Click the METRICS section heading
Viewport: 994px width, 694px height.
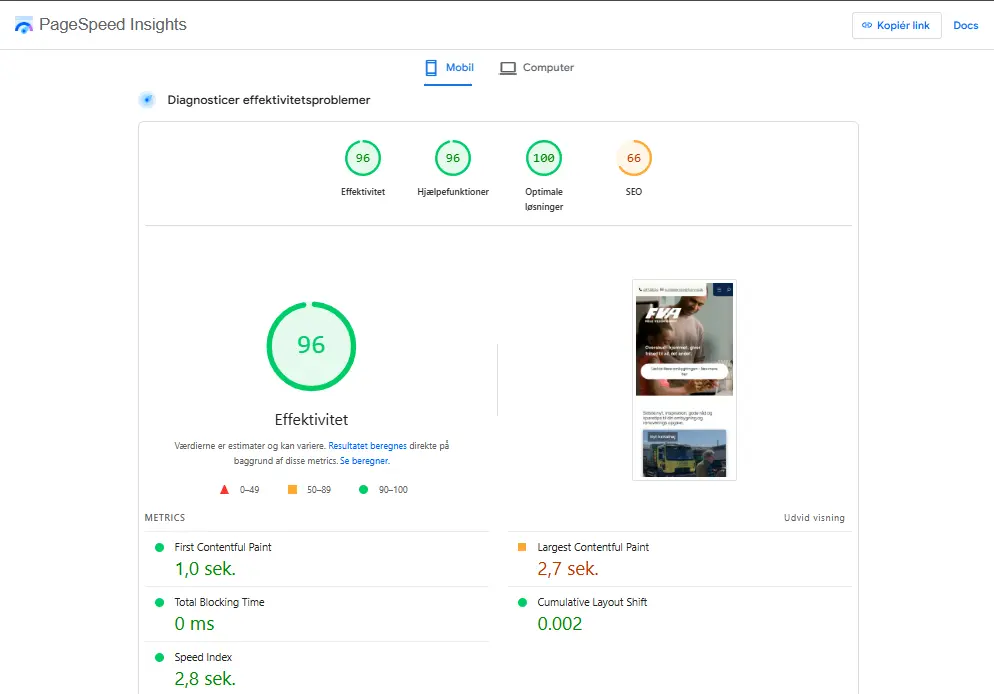point(165,518)
